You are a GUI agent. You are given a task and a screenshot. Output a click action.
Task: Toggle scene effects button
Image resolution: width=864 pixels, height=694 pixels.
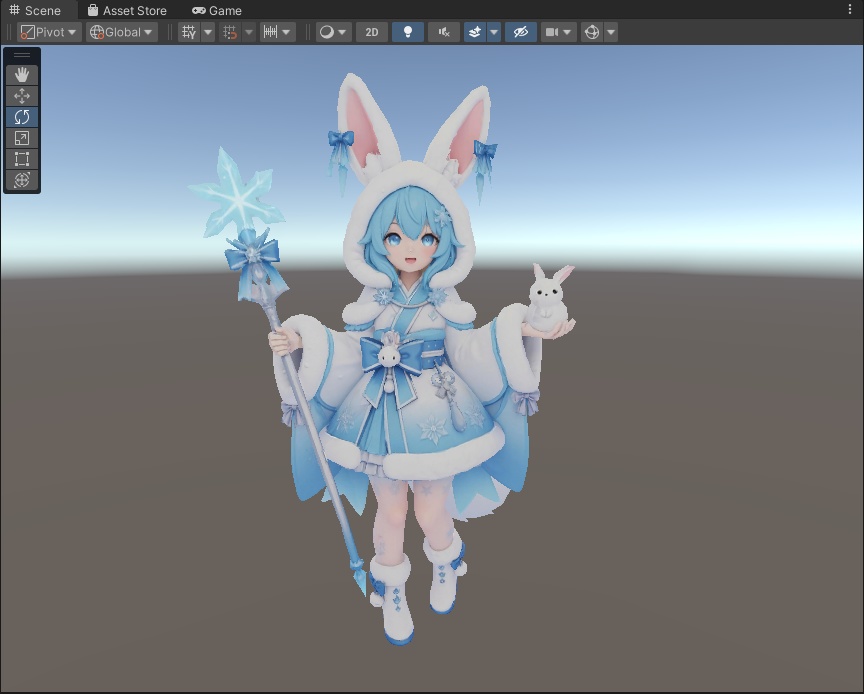[474, 32]
